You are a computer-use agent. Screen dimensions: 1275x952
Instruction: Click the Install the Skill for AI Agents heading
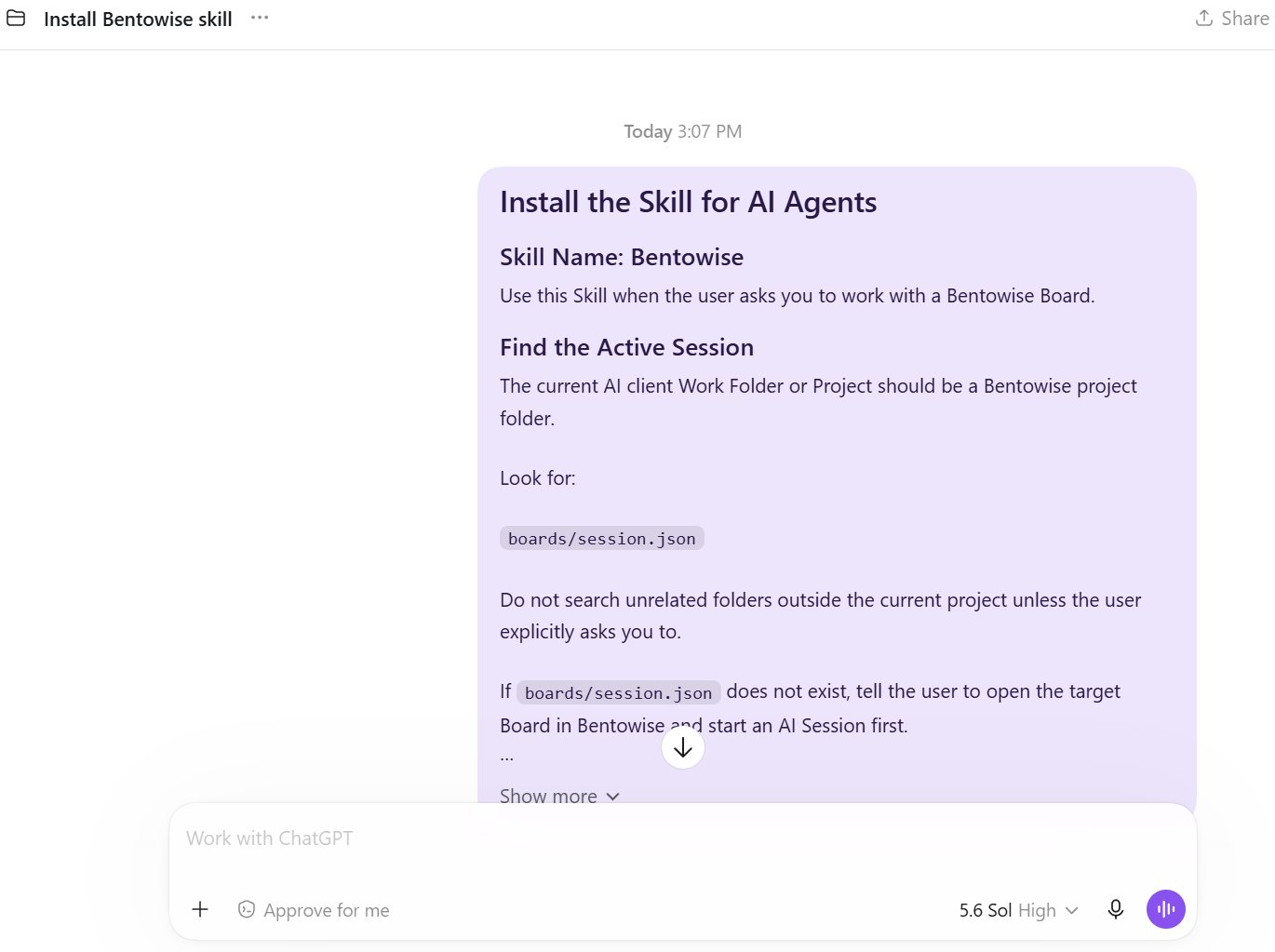coord(688,202)
